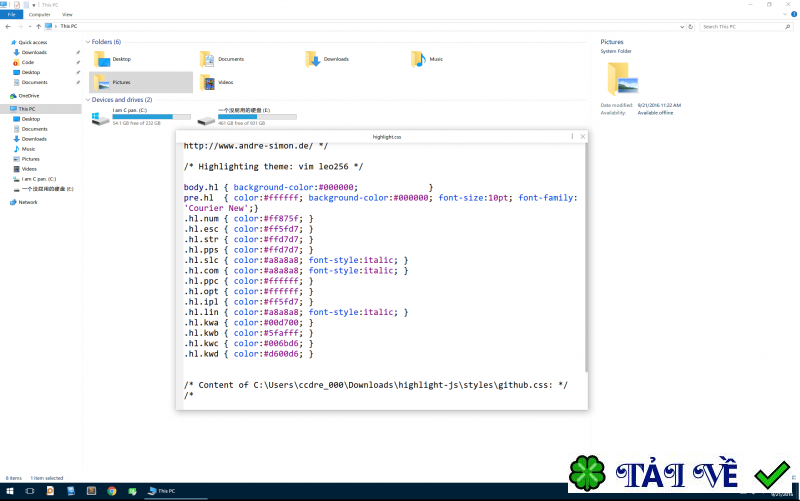Select Network in the navigation pane
Image resolution: width=800 pixels, height=501 pixels.
[x=27, y=202]
